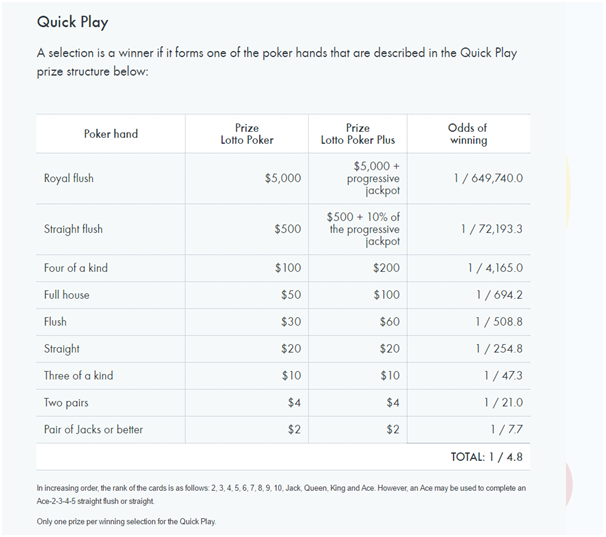The width and height of the screenshot is (606, 537).
Task: Click the Prize Lotto Poker column header
Action: pos(246,134)
